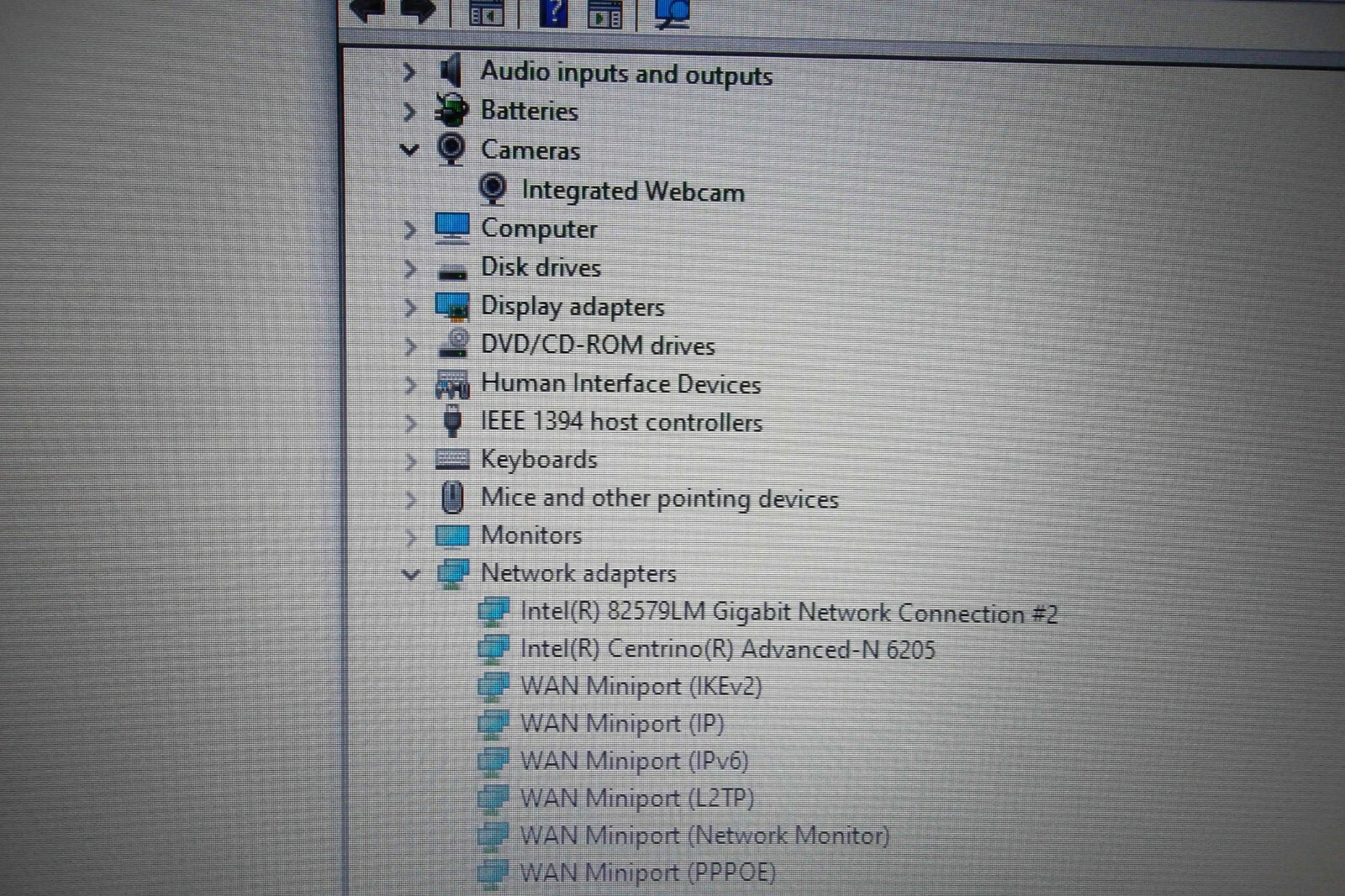Collapse the Cameras category
The width and height of the screenshot is (1345, 896).
pos(409,150)
